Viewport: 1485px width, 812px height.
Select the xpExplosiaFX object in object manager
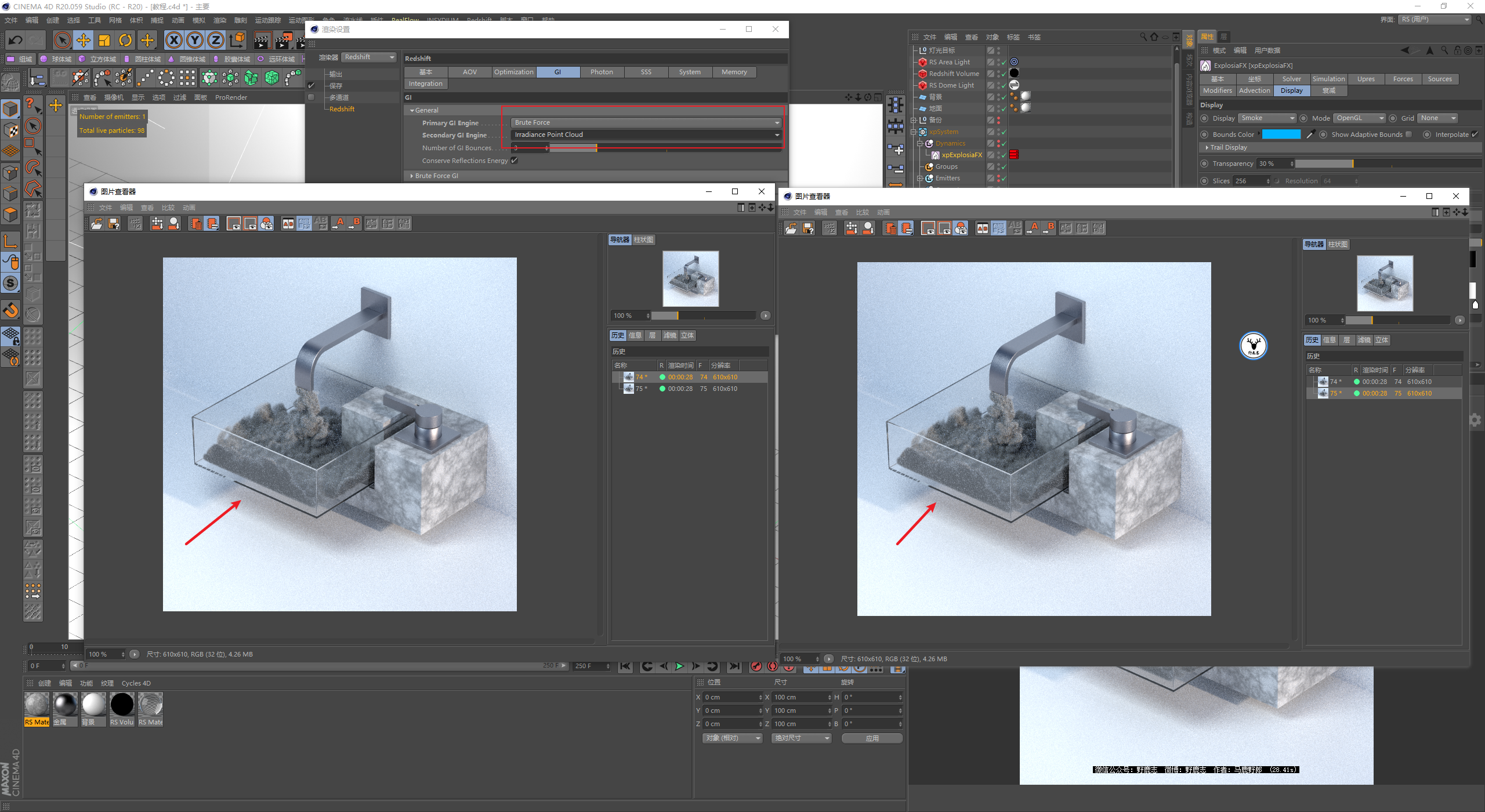pos(961,155)
